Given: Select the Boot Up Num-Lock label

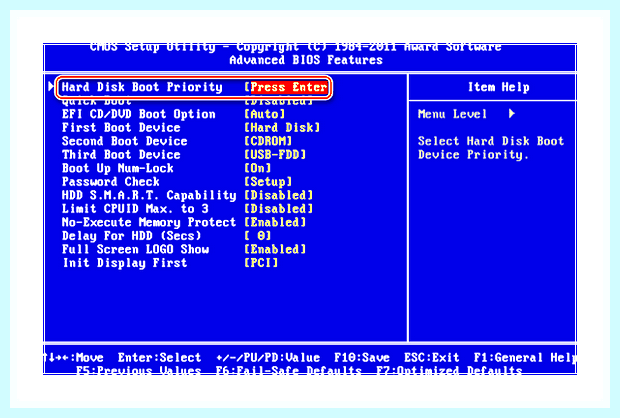Looking at the screenshot, I should (117, 168).
